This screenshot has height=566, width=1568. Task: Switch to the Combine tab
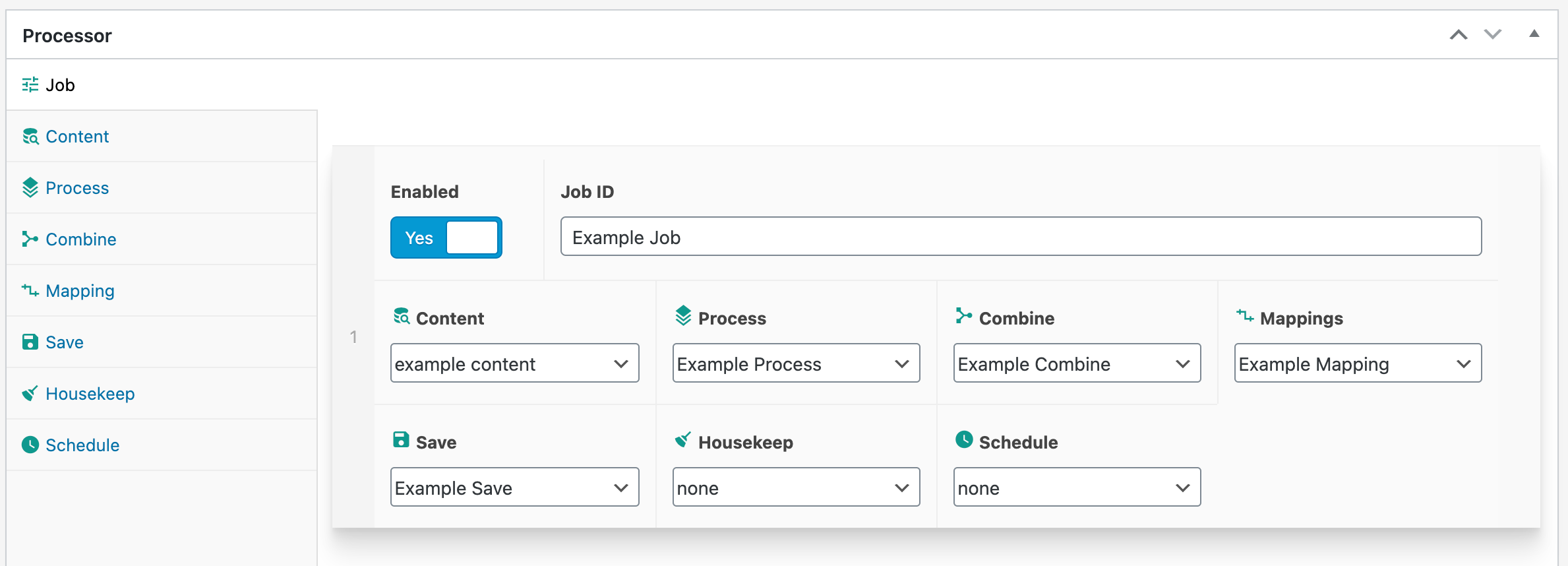(x=162, y=239)
